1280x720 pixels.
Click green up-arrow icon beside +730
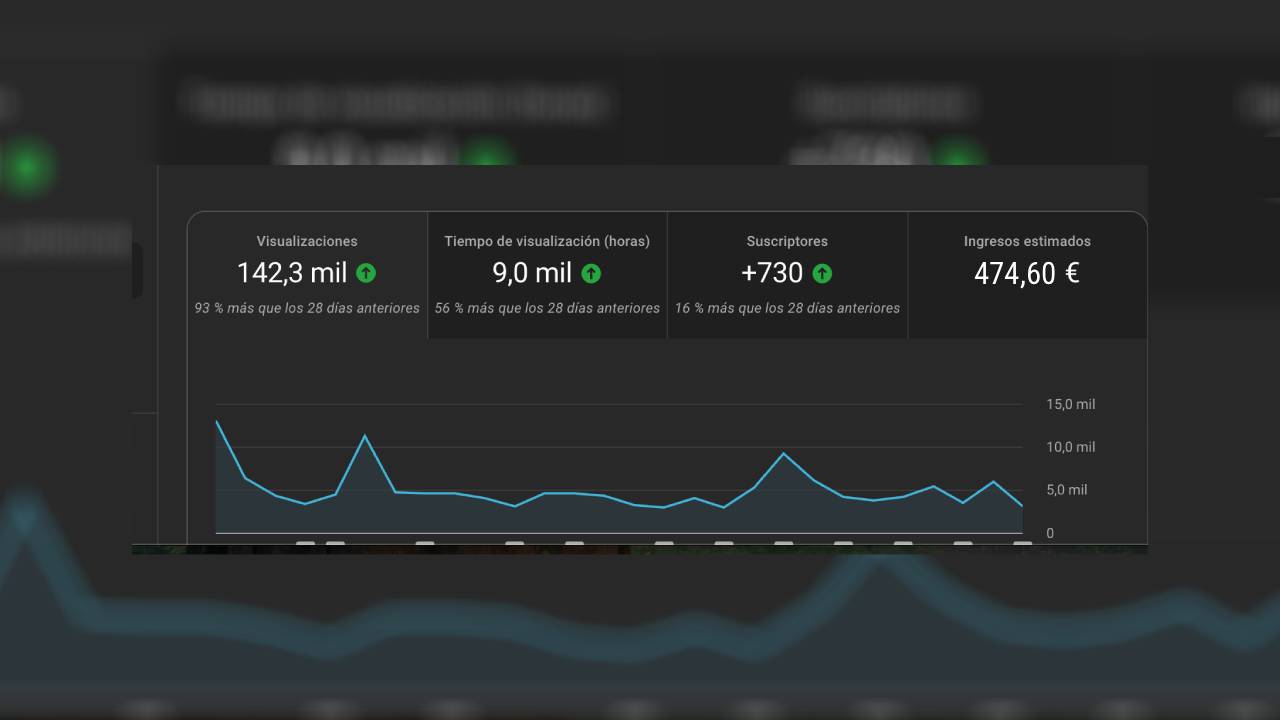tap(822, 273)
